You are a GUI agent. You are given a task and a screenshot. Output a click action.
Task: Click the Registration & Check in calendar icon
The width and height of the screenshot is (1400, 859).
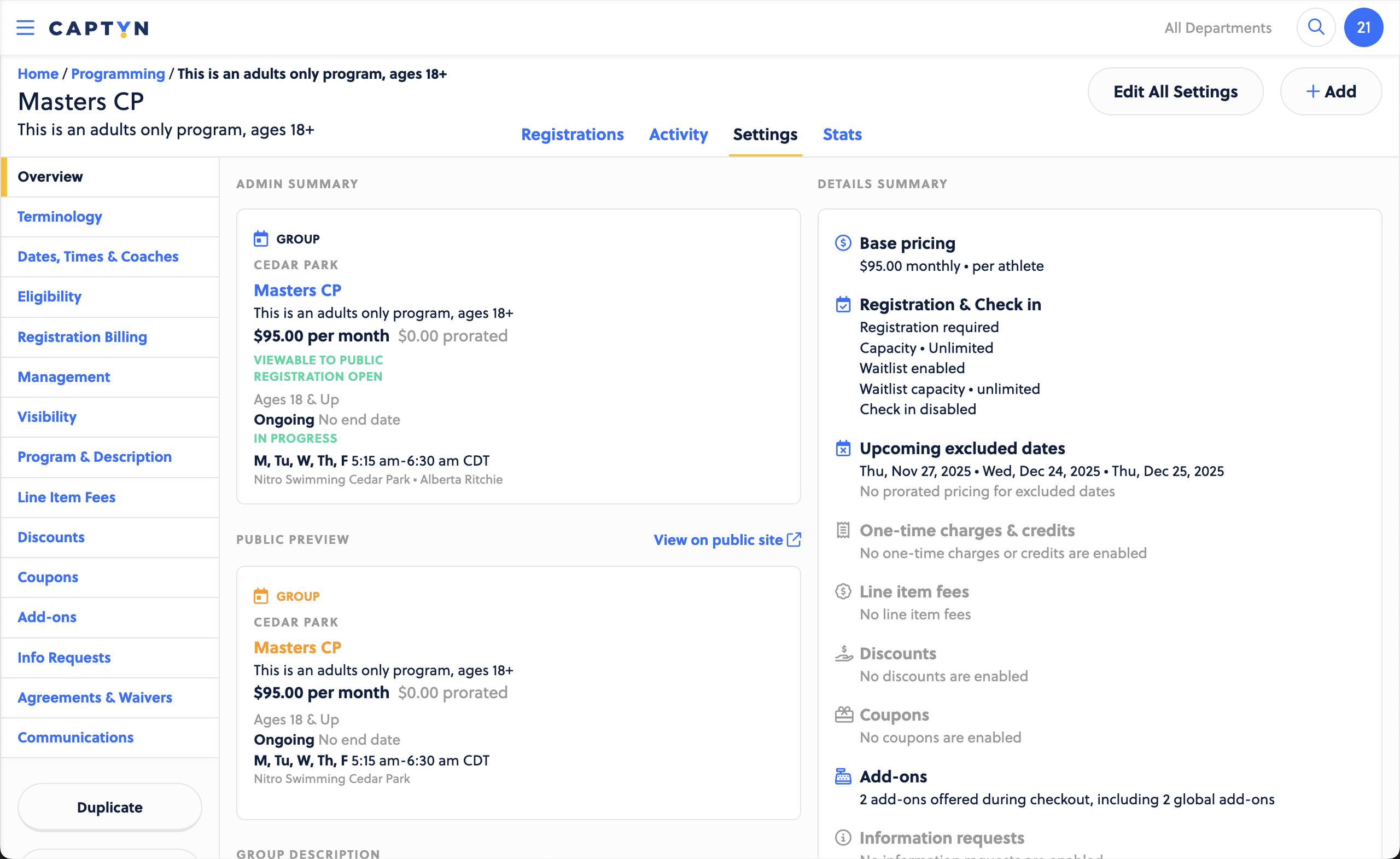tap(843, 305)
